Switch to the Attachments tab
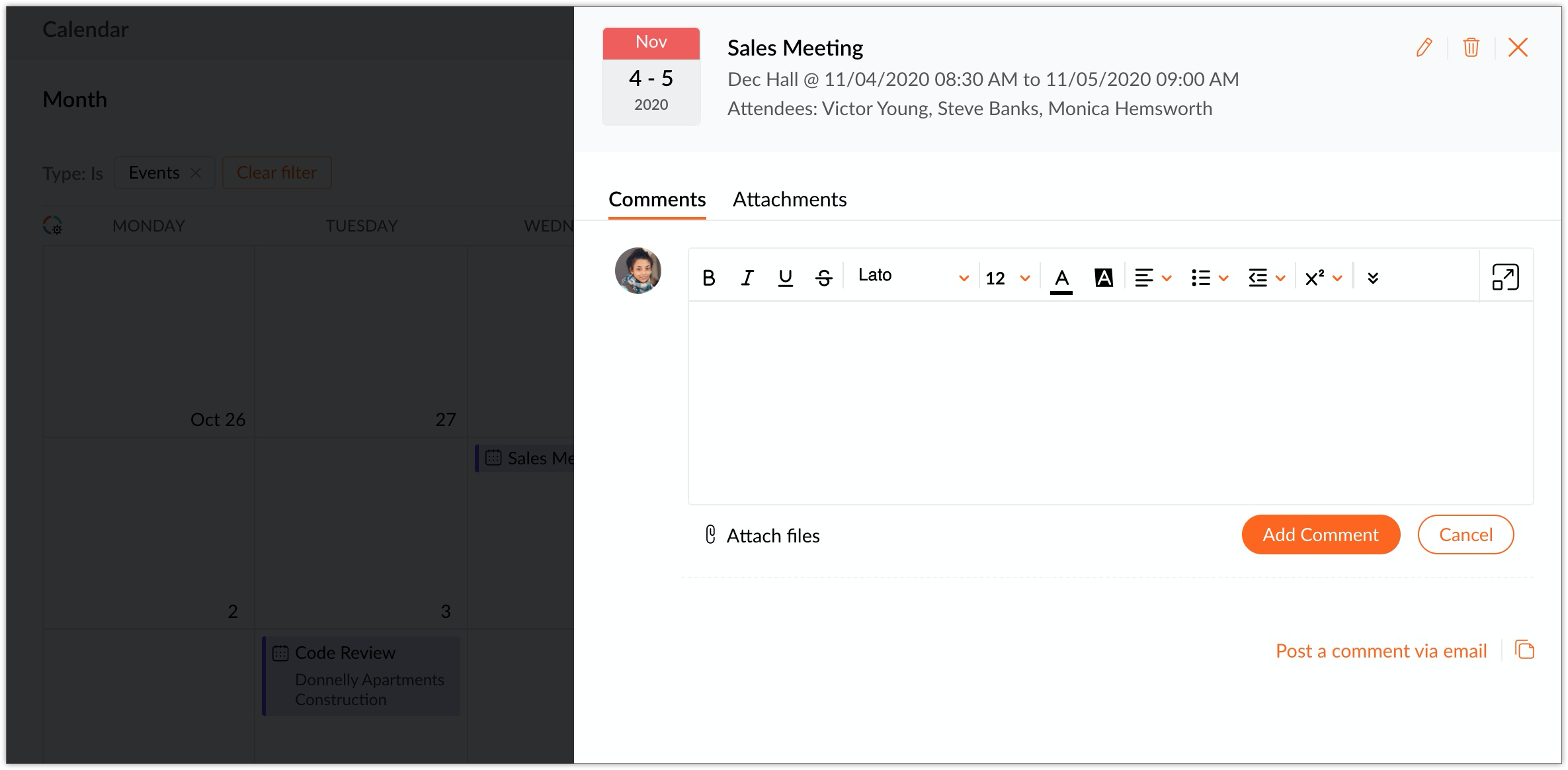This screenshot has width=1568, height=770. [790, 200]
